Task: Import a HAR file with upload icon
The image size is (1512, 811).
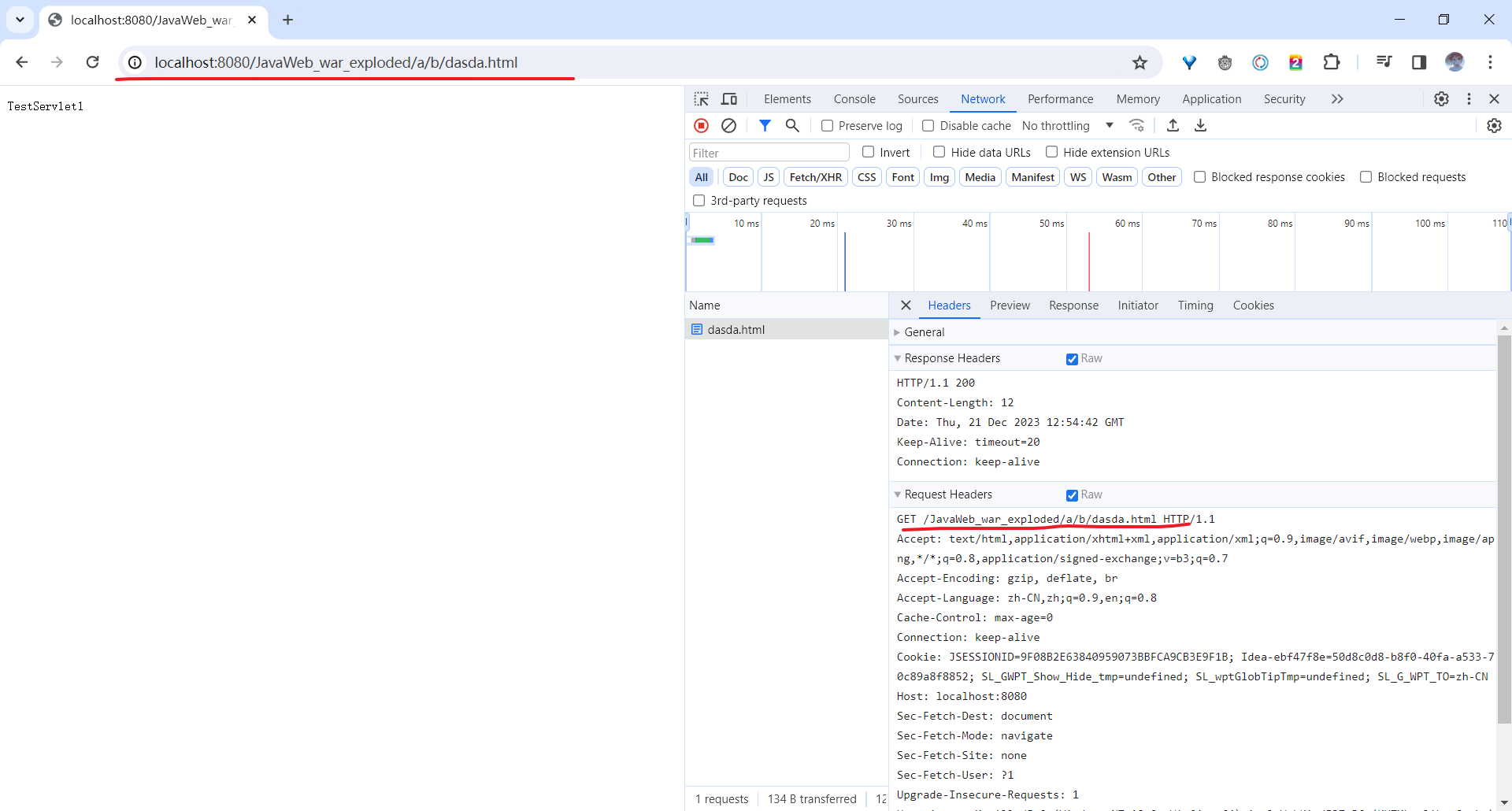Action: click(x=1173, y=125)
